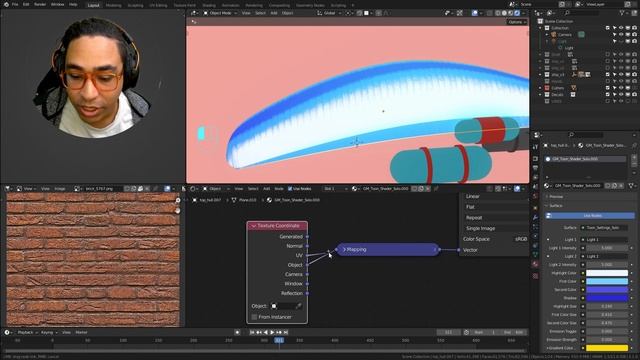
Task: Open the outliner filter funnel icon
Action: 622,13
